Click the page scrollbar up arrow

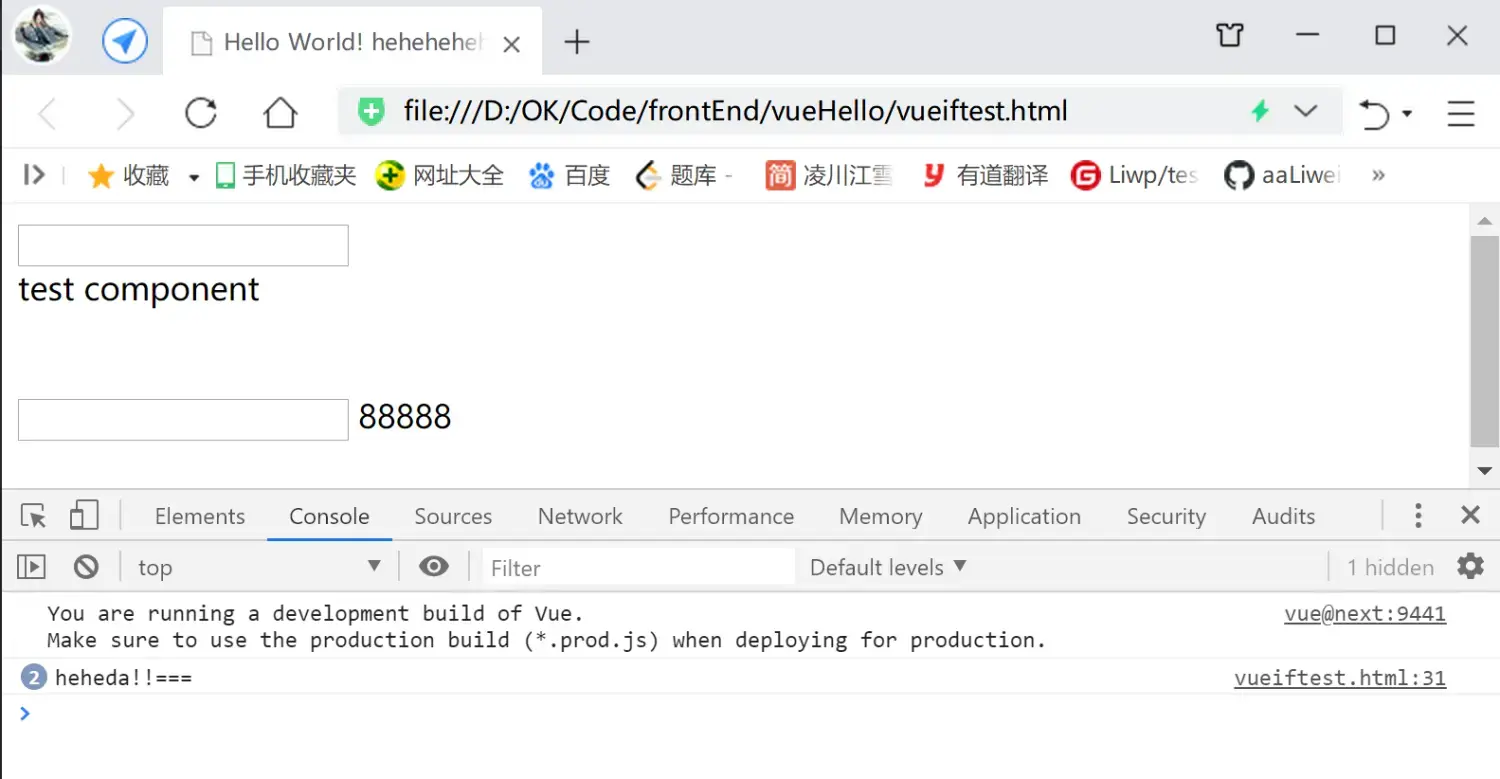(x=1484, y=220)
